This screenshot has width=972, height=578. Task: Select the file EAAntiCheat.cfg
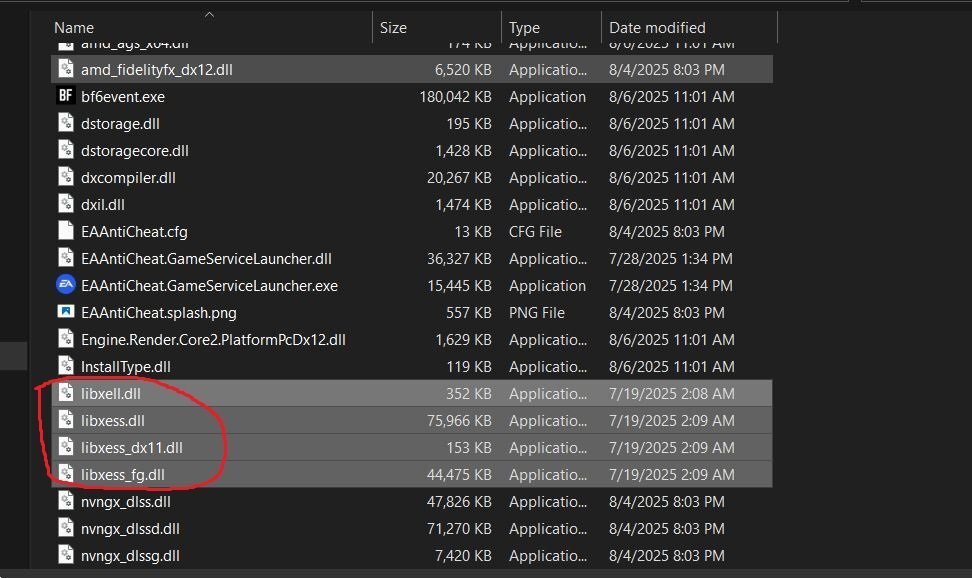click(x=134, y=231)
